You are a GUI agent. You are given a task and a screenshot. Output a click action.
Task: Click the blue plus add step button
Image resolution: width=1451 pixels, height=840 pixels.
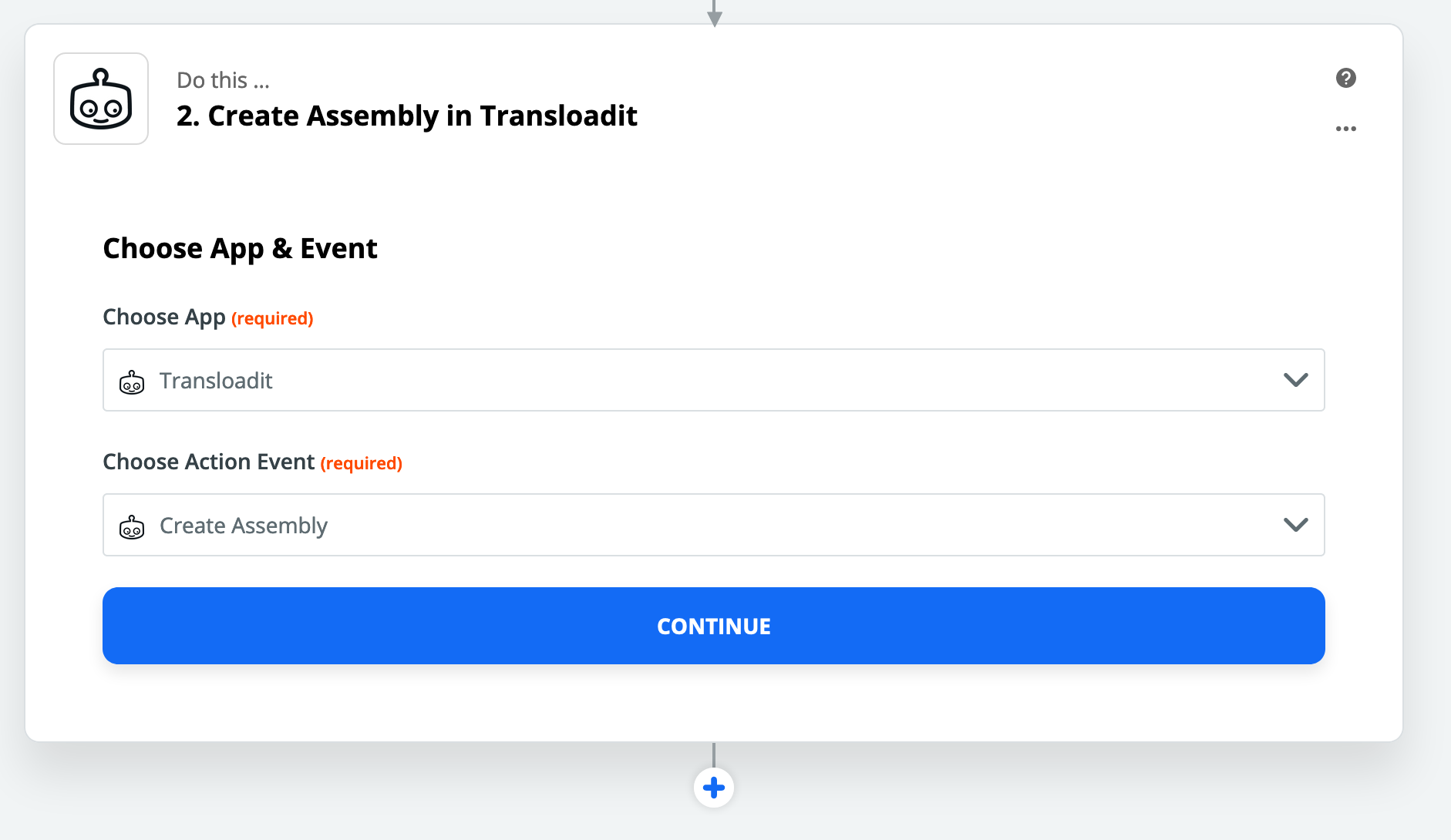(713, 788)
